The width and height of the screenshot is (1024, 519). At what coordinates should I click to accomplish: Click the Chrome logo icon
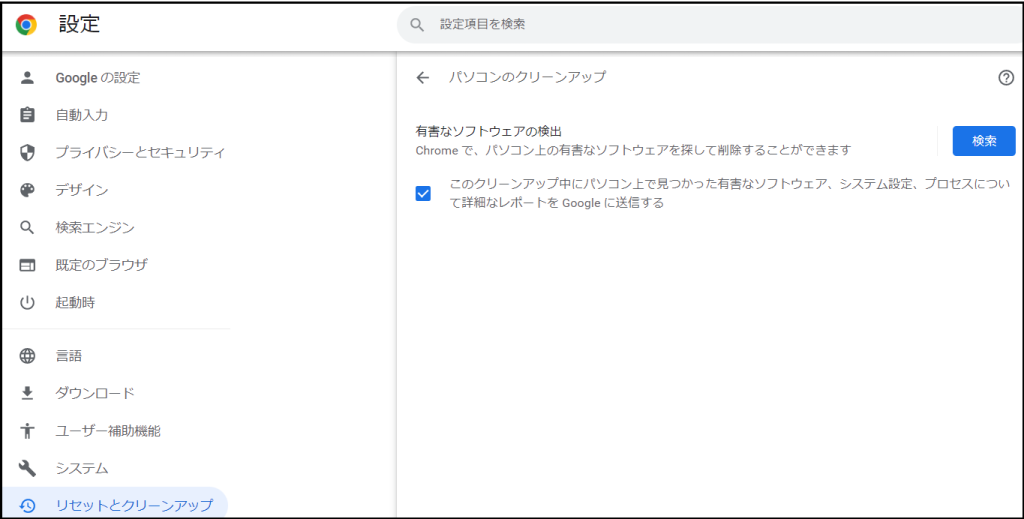(26, 25)
